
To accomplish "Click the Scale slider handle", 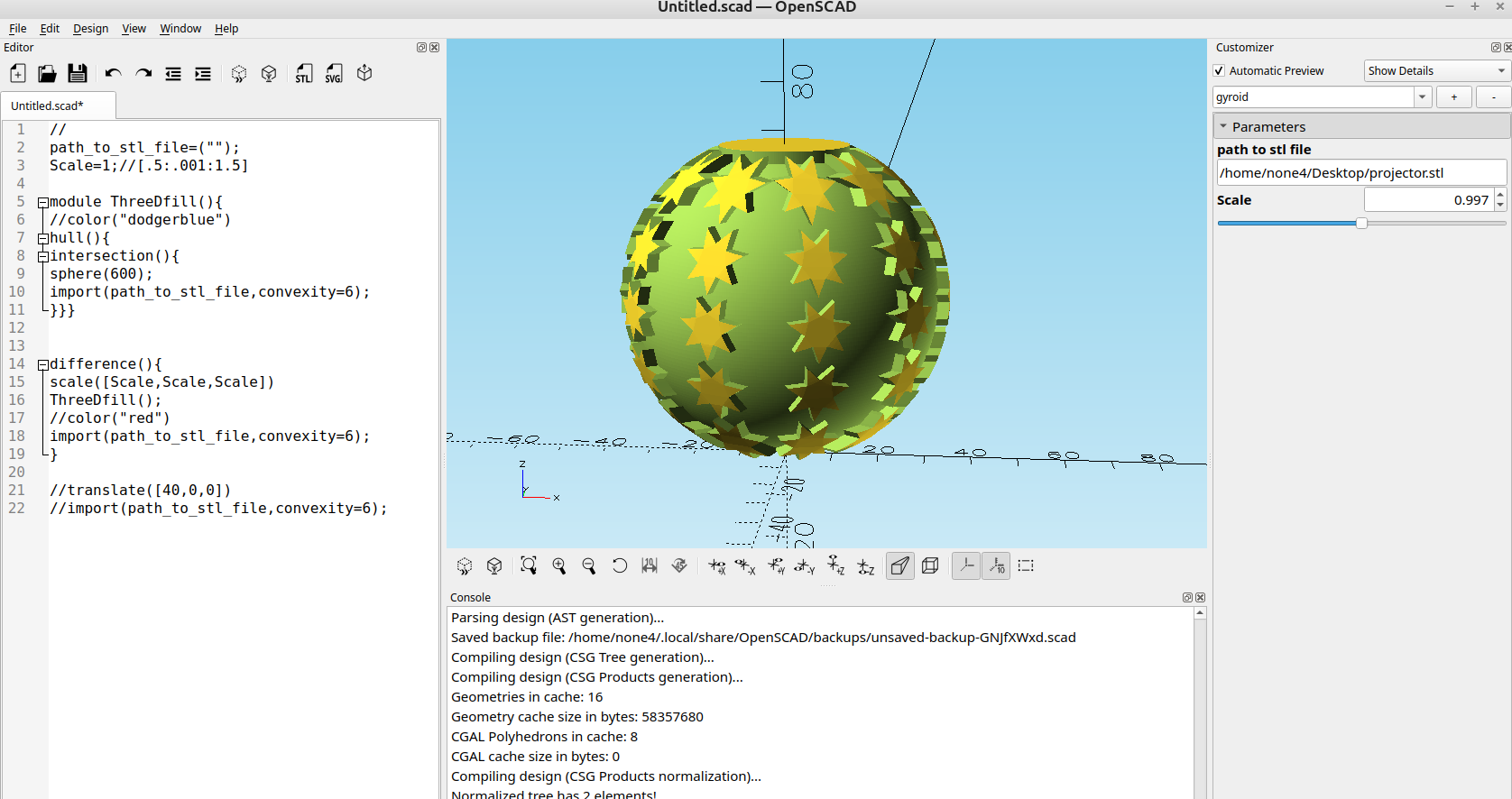I will 1361,223.
